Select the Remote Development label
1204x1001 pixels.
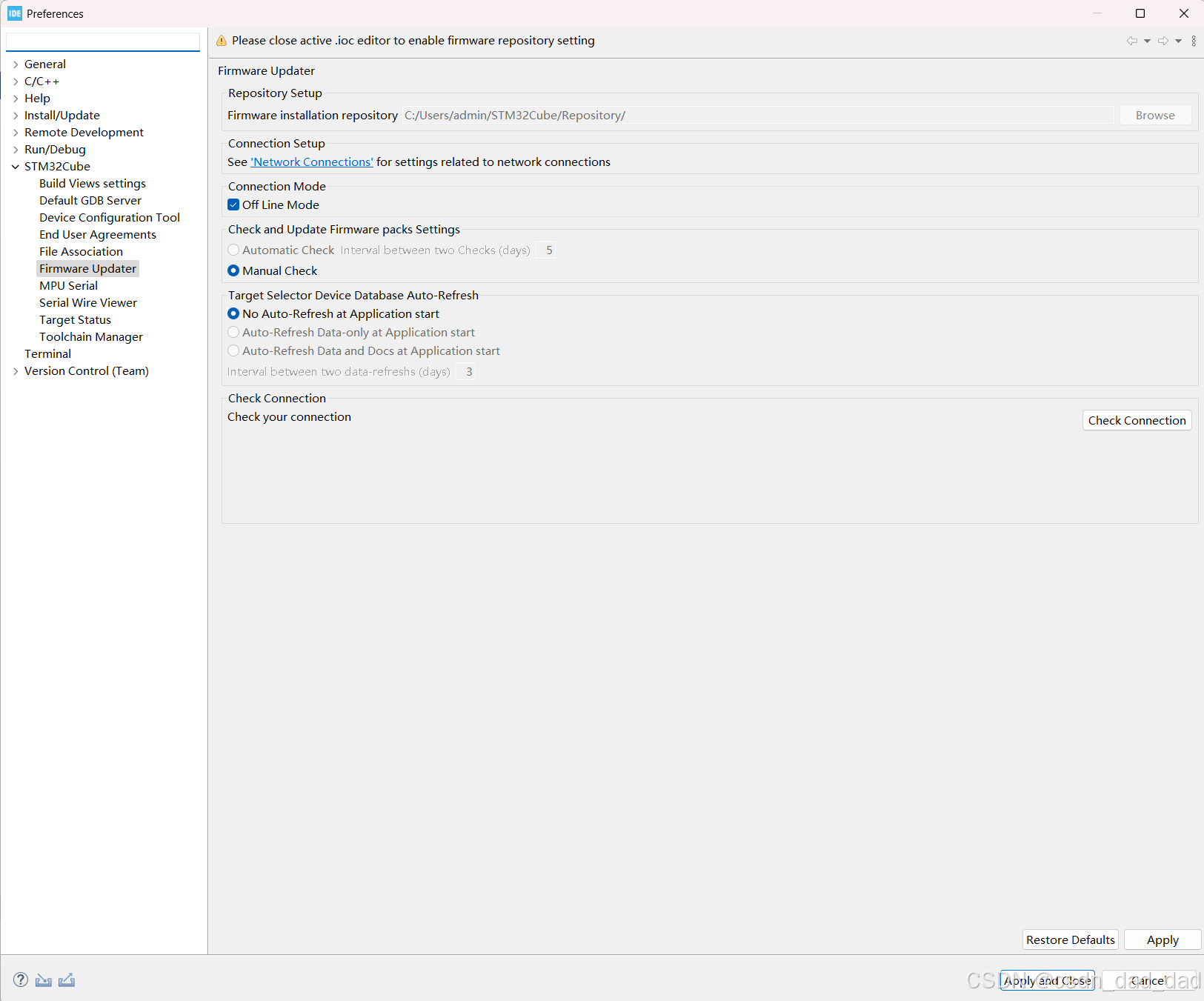[84, 133]
